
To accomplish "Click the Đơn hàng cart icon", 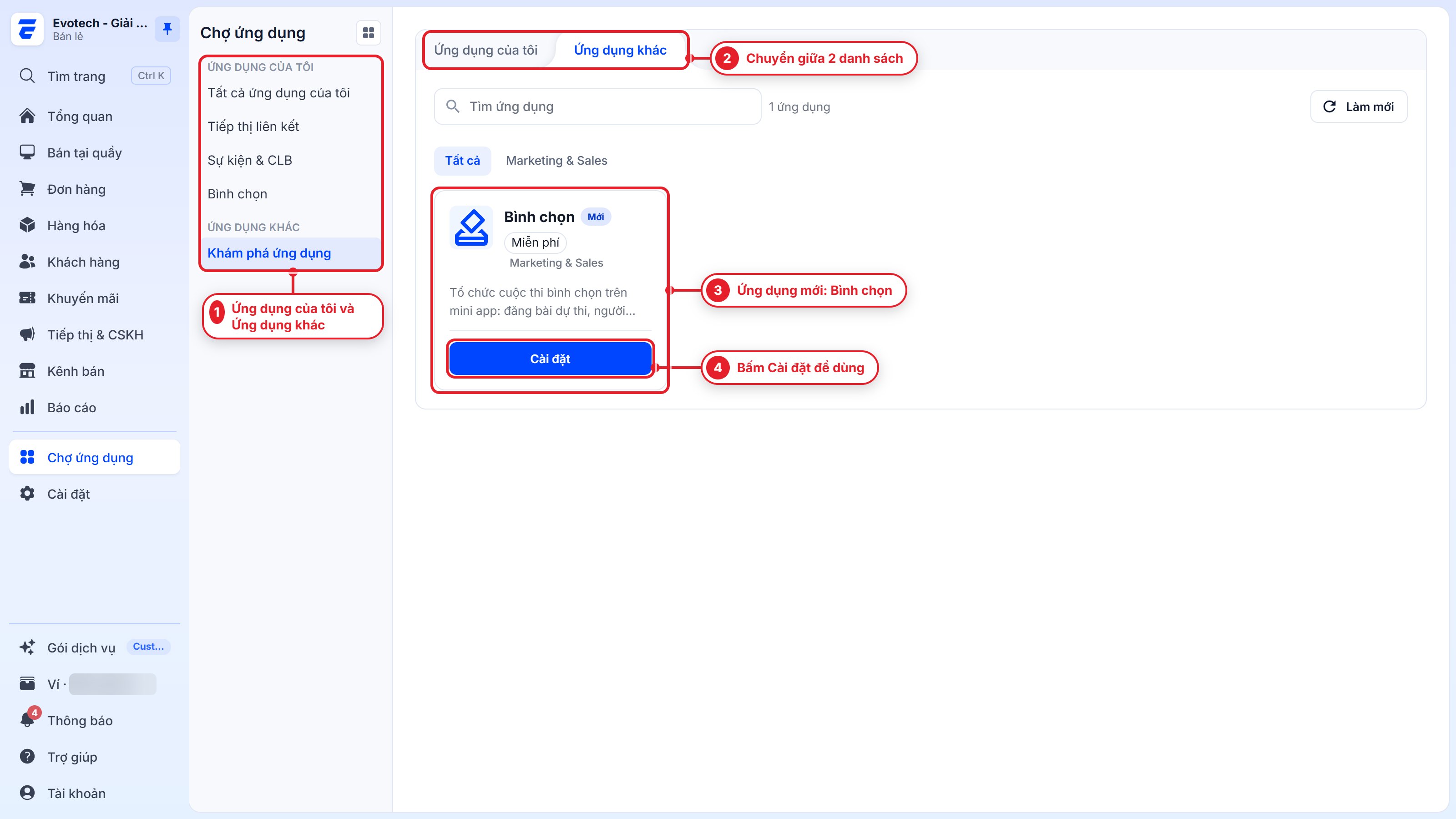I will pos(27,189).
